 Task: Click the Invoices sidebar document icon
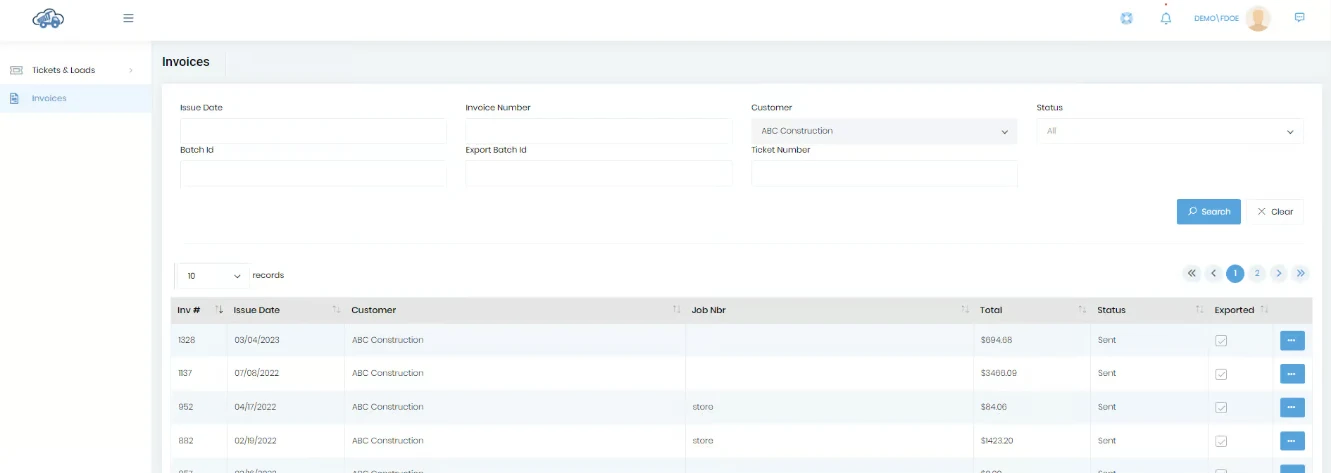14,98
